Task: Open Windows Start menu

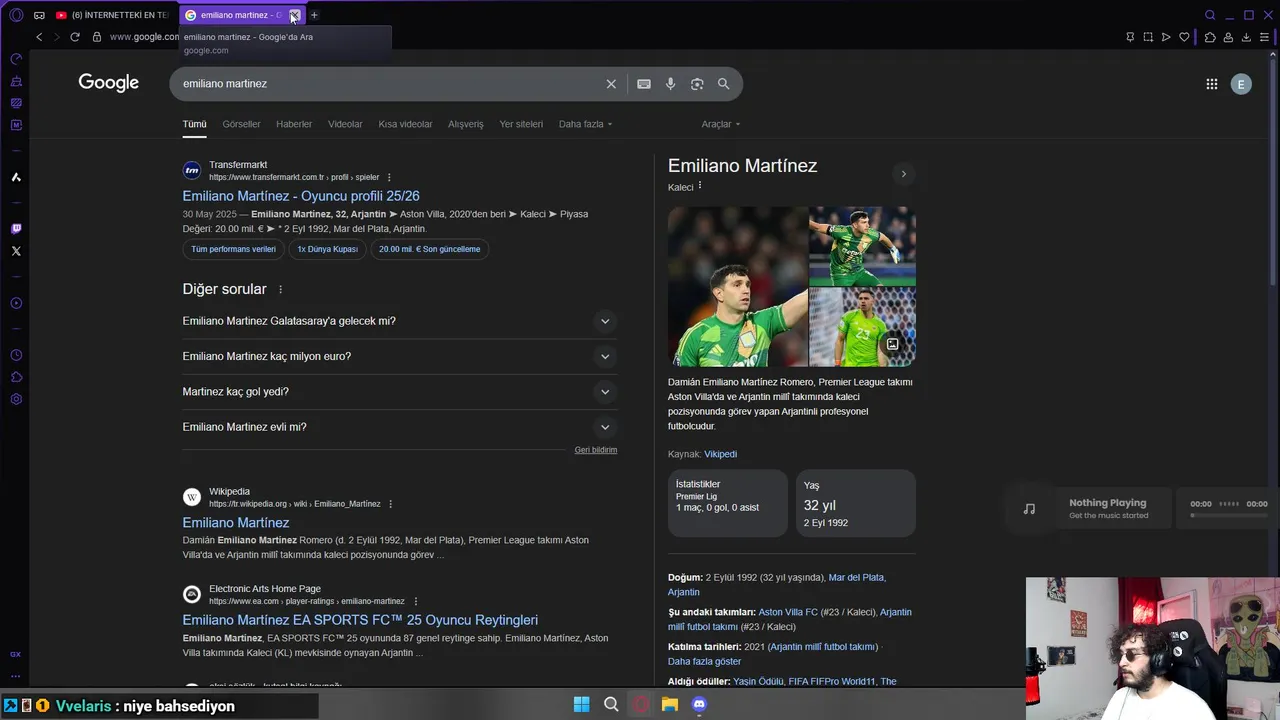Action: click(581, 704)
